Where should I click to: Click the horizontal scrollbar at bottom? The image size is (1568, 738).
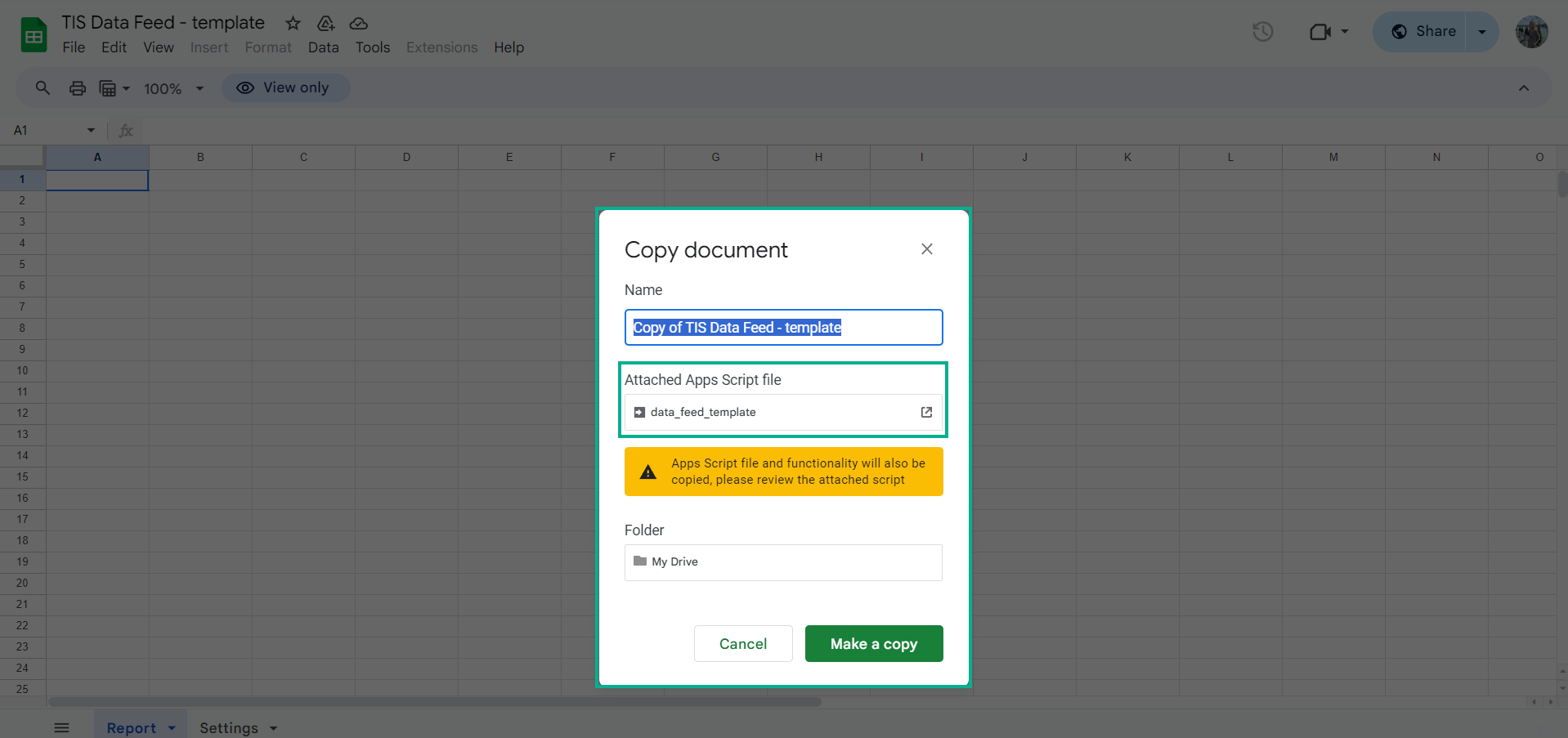[434, 702]
